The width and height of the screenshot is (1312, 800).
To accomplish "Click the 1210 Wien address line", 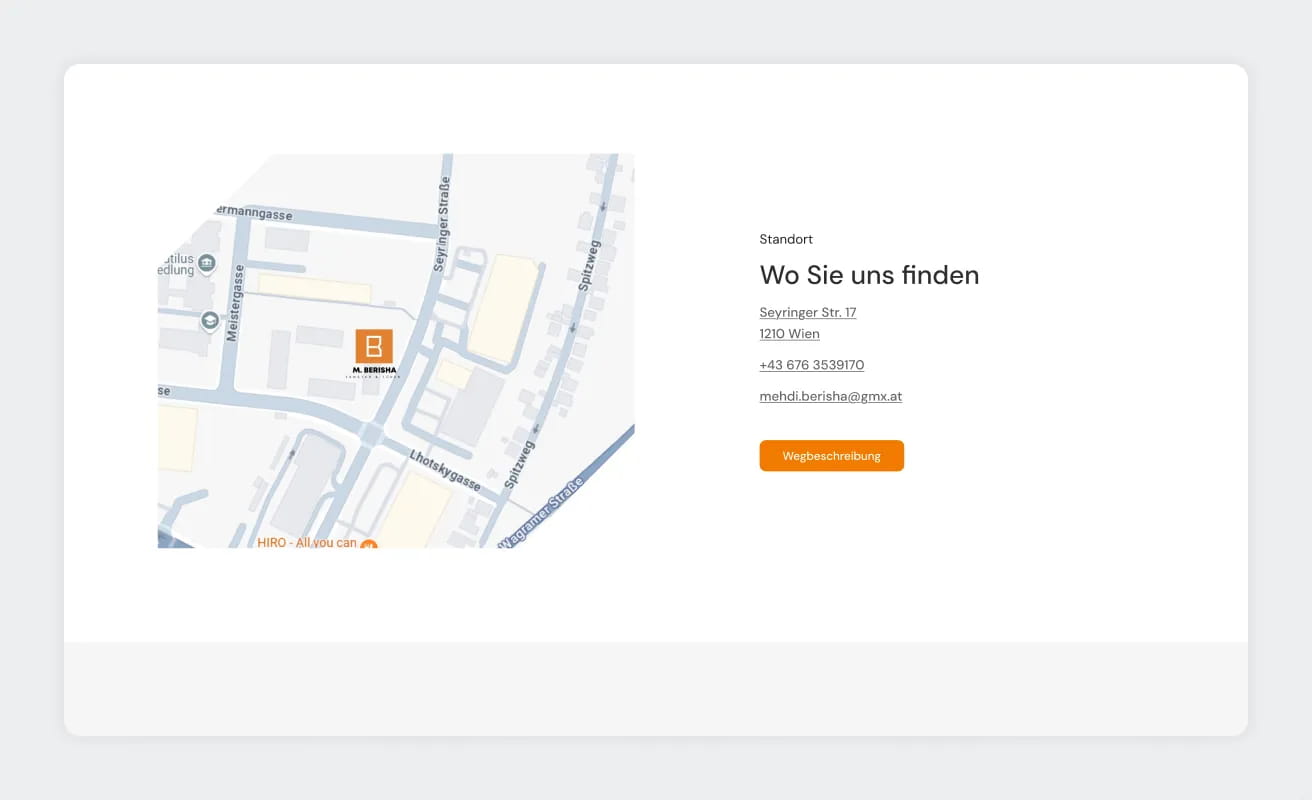I will click(789, 334).
